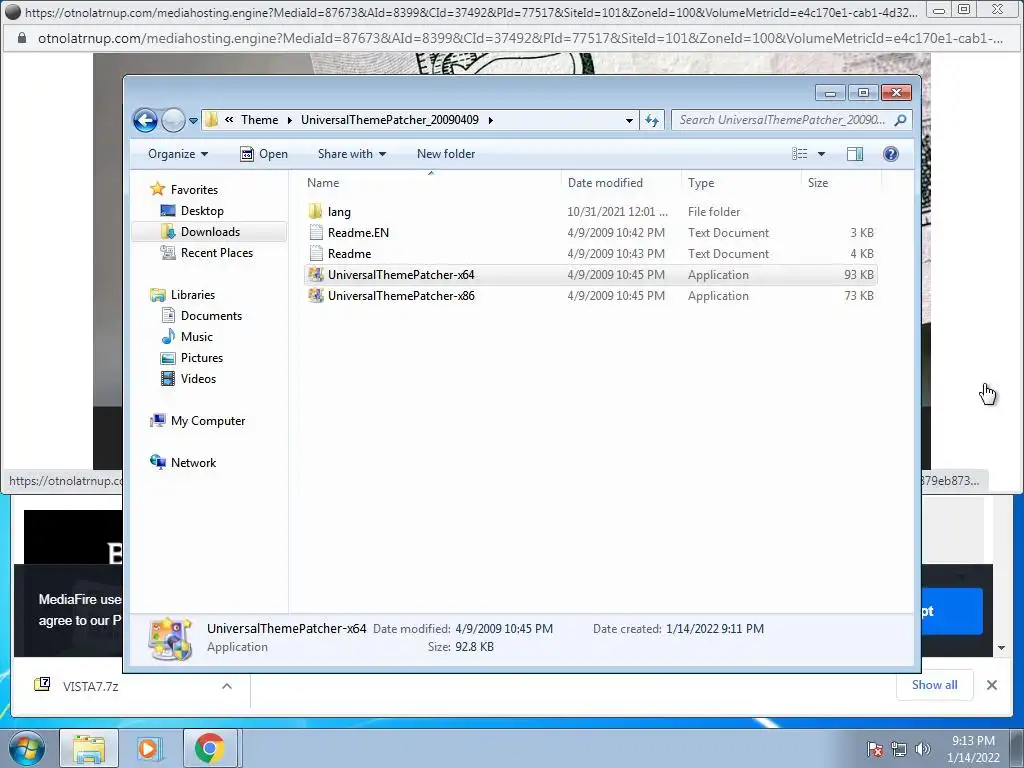This screenshot has height=768, width=1024.
Task: Open address bar previous locations dropdown
Action: pyautogui.click(x=629, y=120)
